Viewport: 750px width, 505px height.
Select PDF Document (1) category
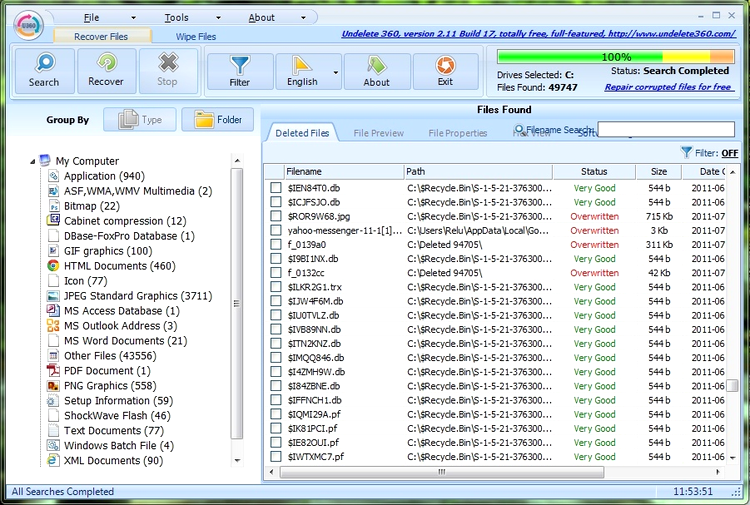[107, 371]
